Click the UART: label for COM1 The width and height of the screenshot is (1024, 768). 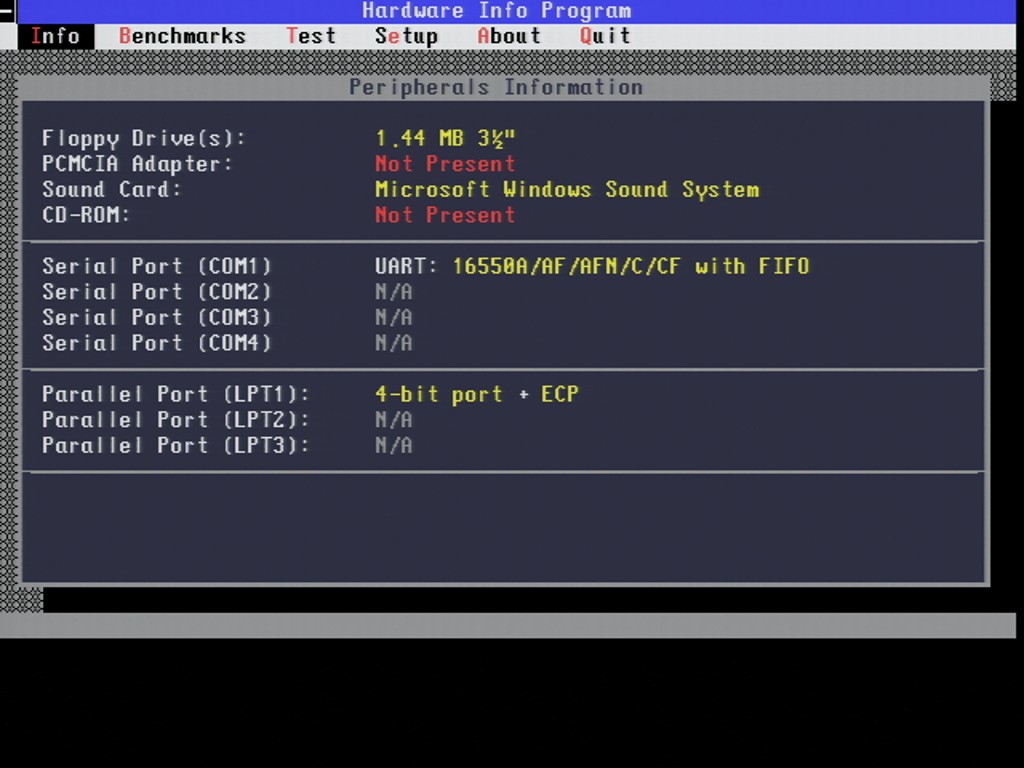click(x=406, y=266)
